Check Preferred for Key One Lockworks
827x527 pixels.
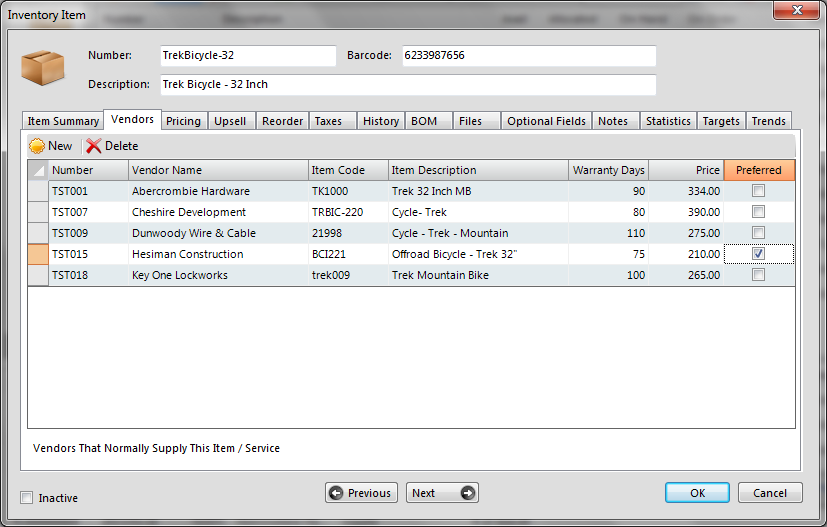click(x=758, y=275)
